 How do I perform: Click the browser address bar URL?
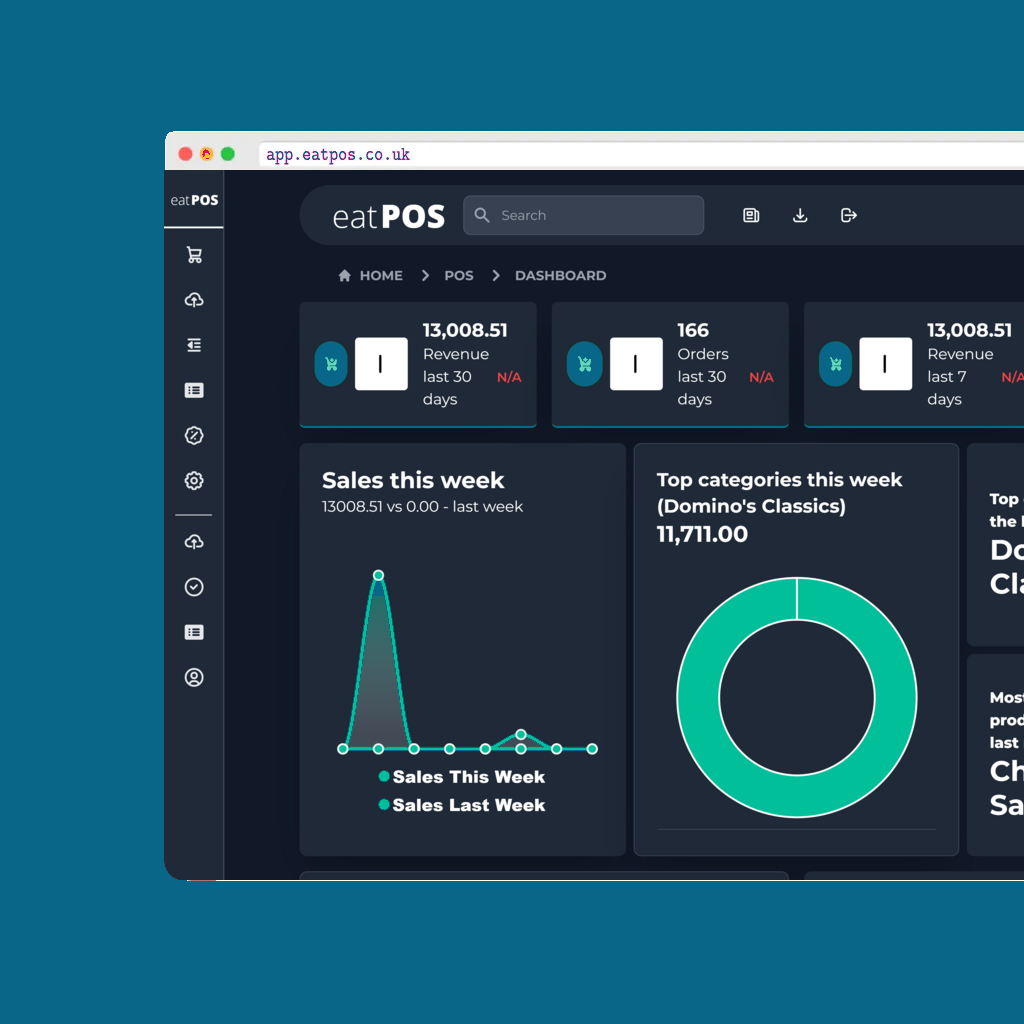338,155
